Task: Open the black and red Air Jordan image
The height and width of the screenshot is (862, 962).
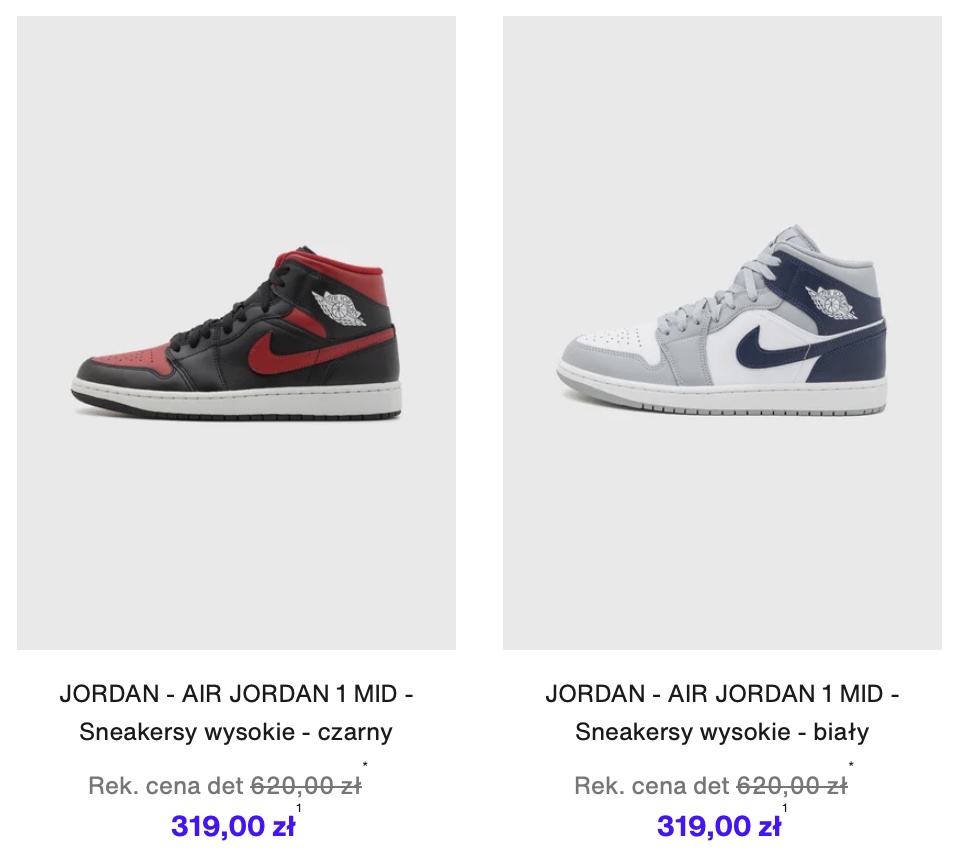Action: 236,333
